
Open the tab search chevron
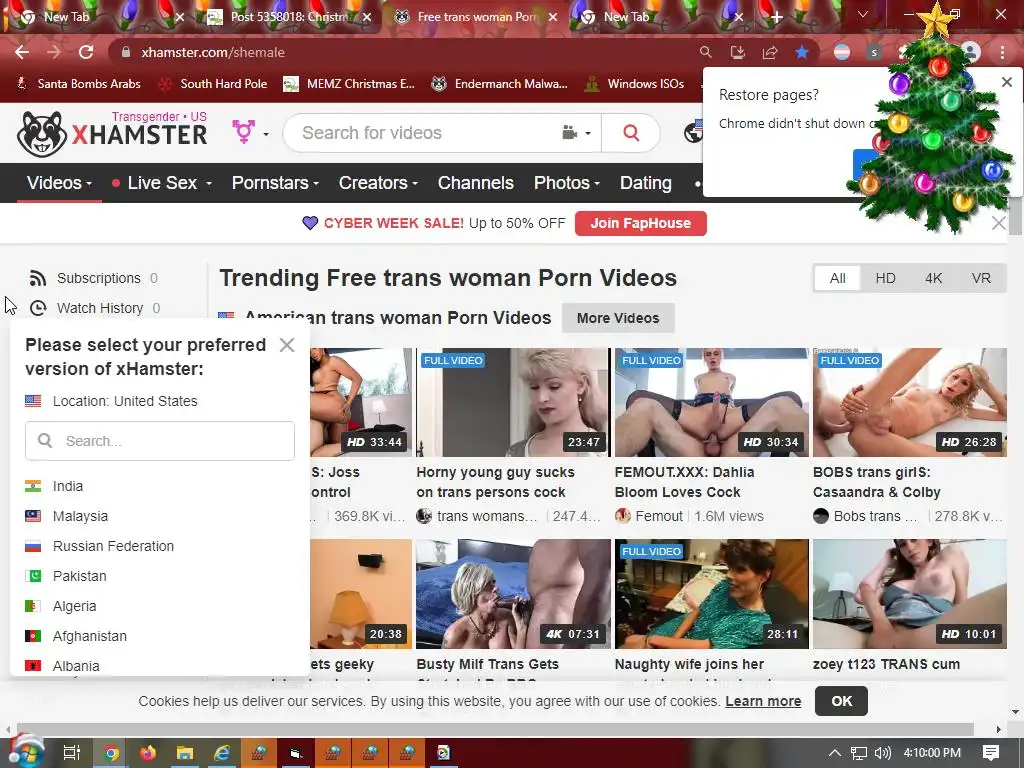point(862,14)
